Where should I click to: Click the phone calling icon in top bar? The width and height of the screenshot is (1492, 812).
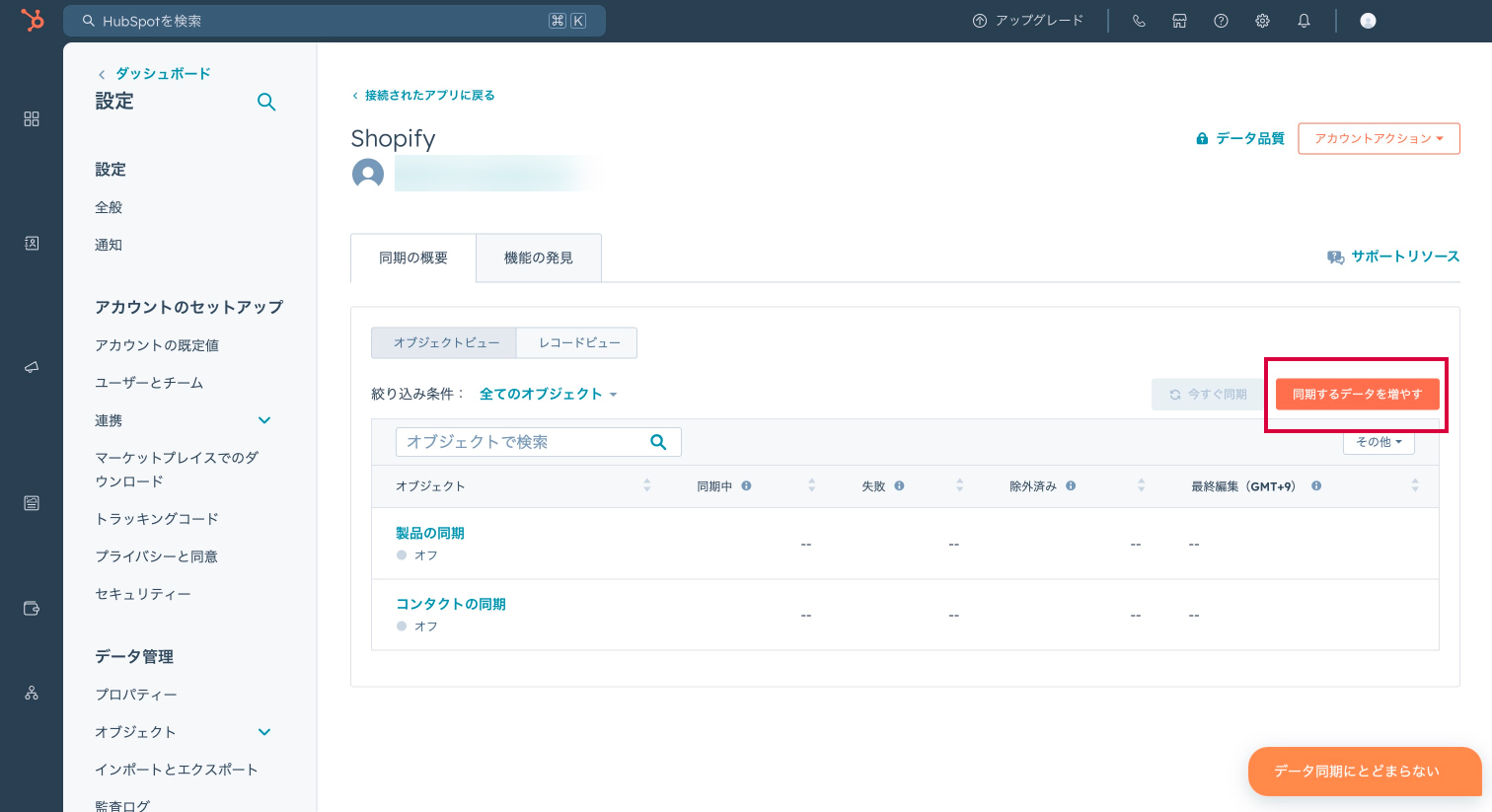(1139, 21)
